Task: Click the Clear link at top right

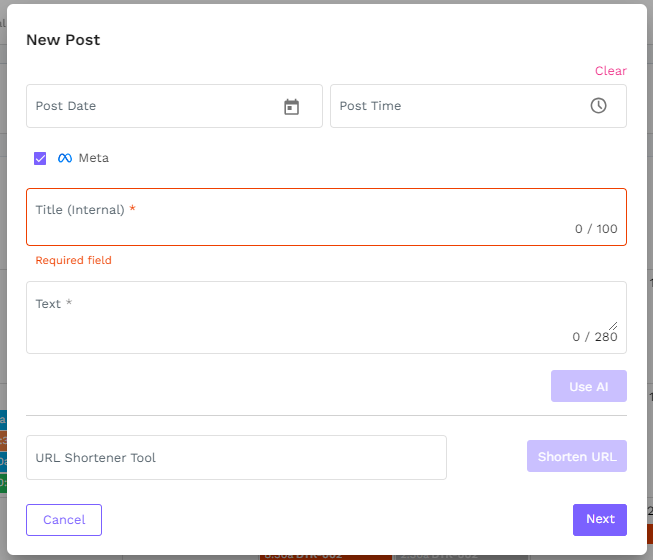Action: tap(610, 71)
